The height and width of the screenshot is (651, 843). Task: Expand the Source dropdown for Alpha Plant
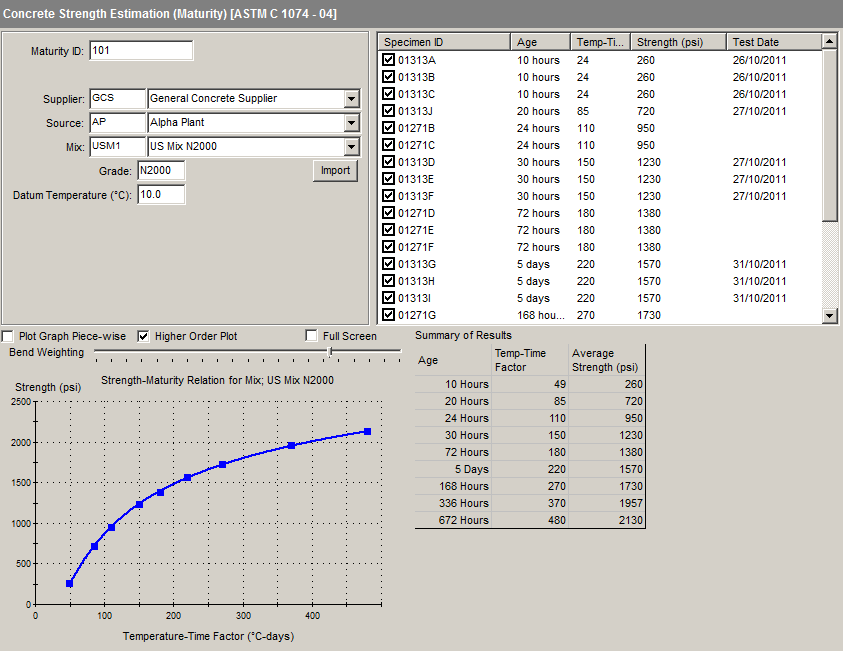[351, 123]
